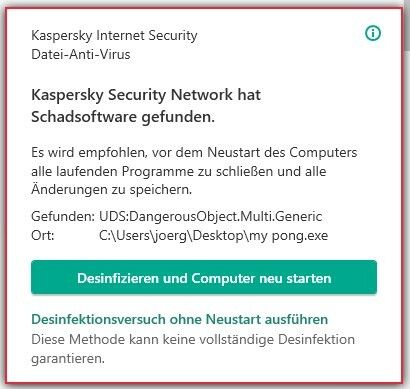Click note Diese Methode kann keine vollständige Desinfektion
The image size is (410, 389).
(193, 340)
